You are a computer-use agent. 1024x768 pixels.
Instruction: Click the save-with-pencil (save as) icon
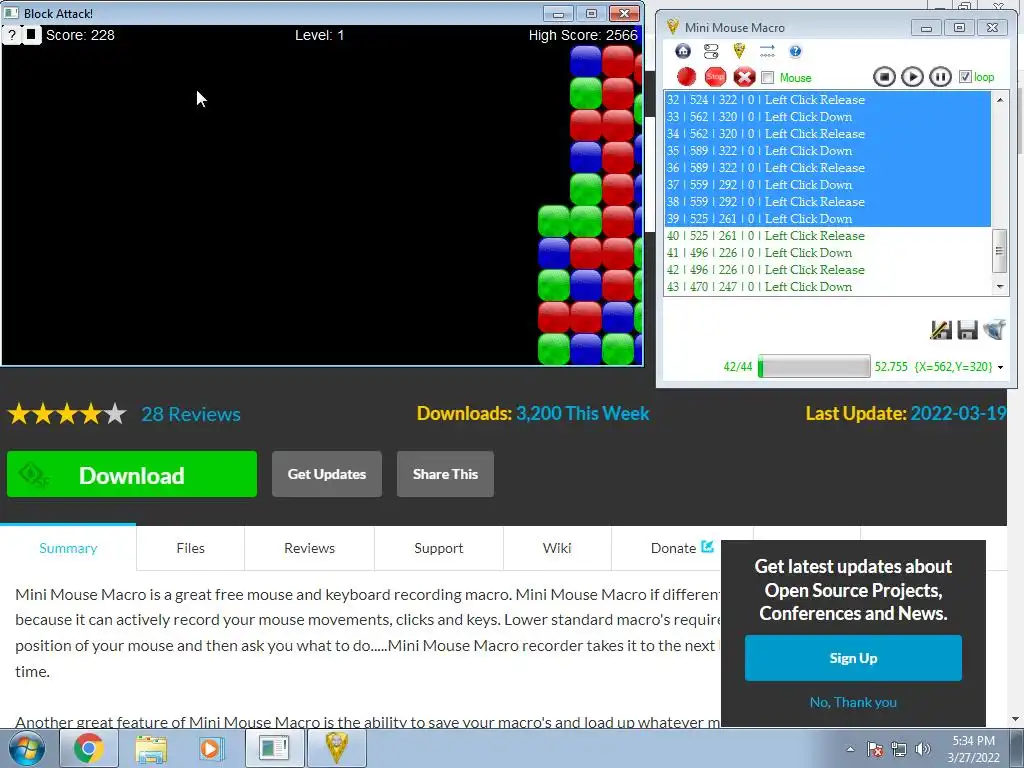tap(941, 330)
